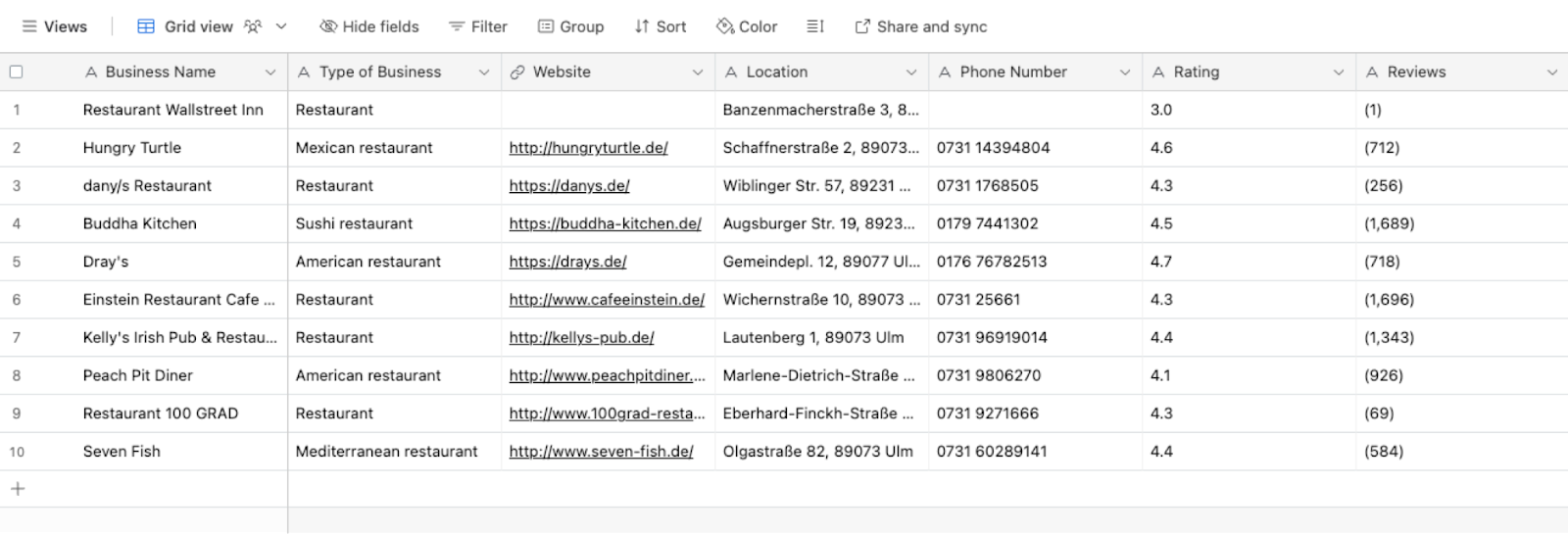
Task: Select phone number 0179 7441302
Action: (x=1036, y=223)
